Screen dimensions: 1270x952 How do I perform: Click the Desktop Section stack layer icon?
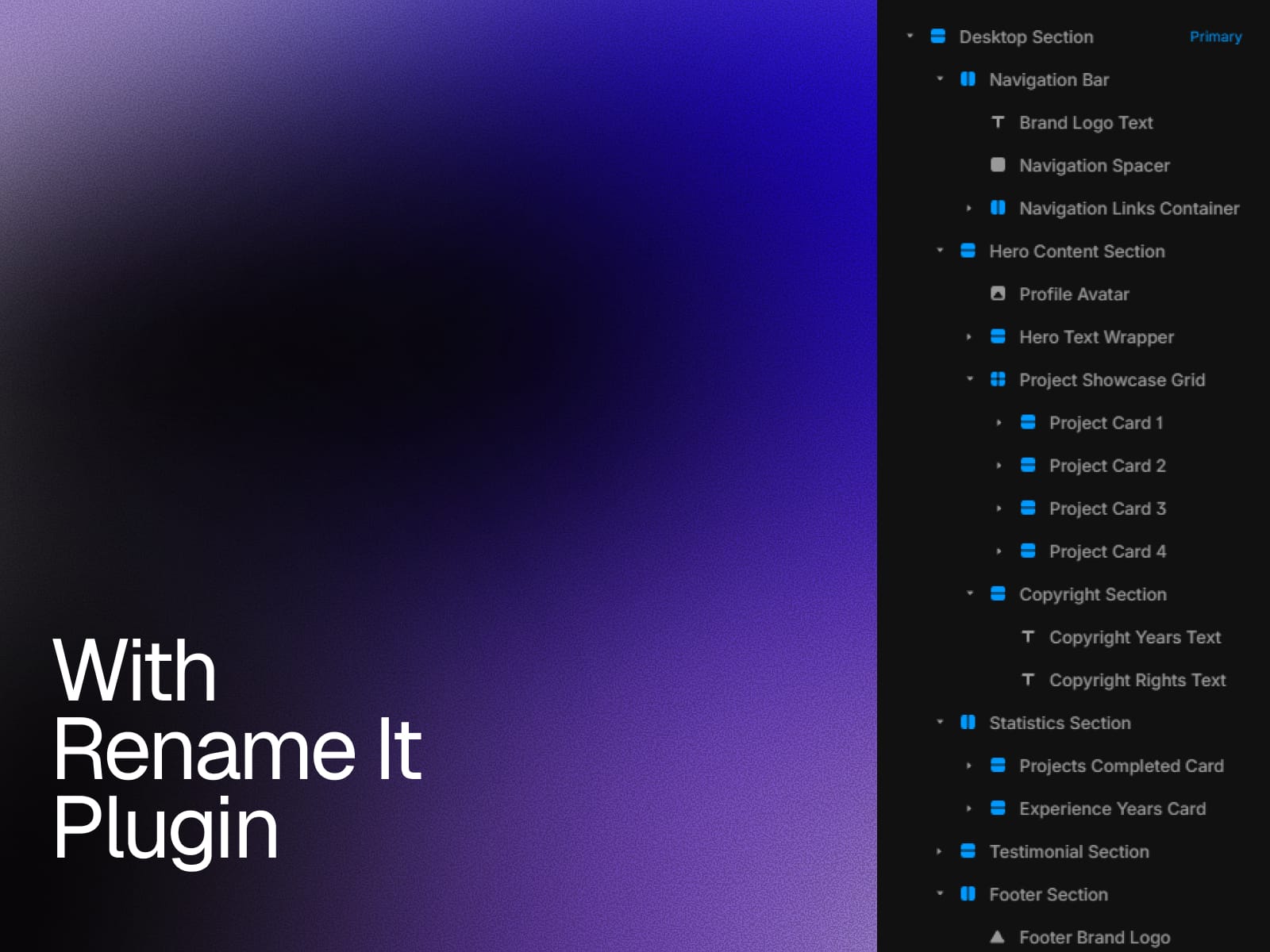point(937,36)
